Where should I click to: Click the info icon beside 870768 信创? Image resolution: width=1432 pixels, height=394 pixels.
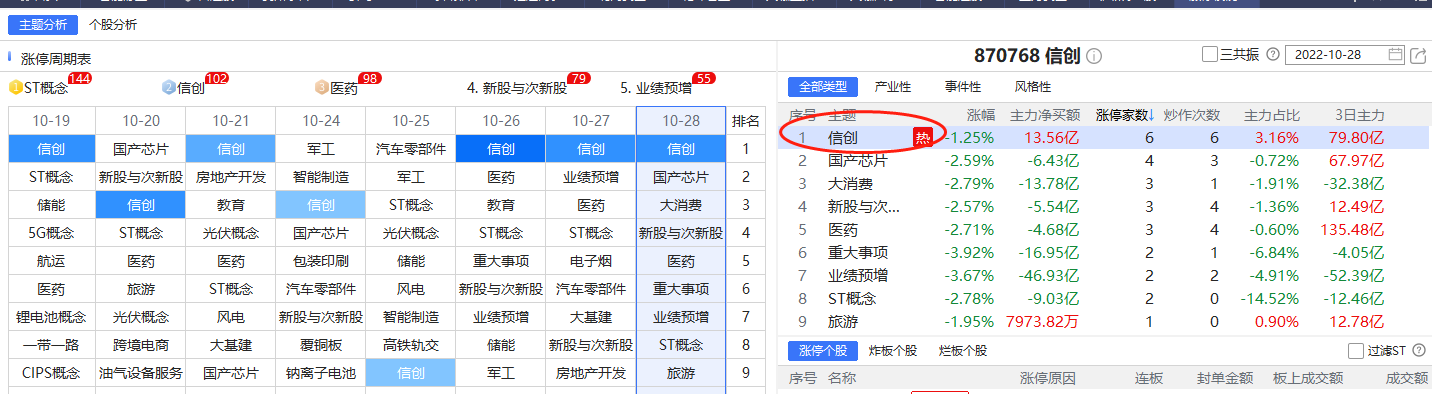tap(1094, 56)
